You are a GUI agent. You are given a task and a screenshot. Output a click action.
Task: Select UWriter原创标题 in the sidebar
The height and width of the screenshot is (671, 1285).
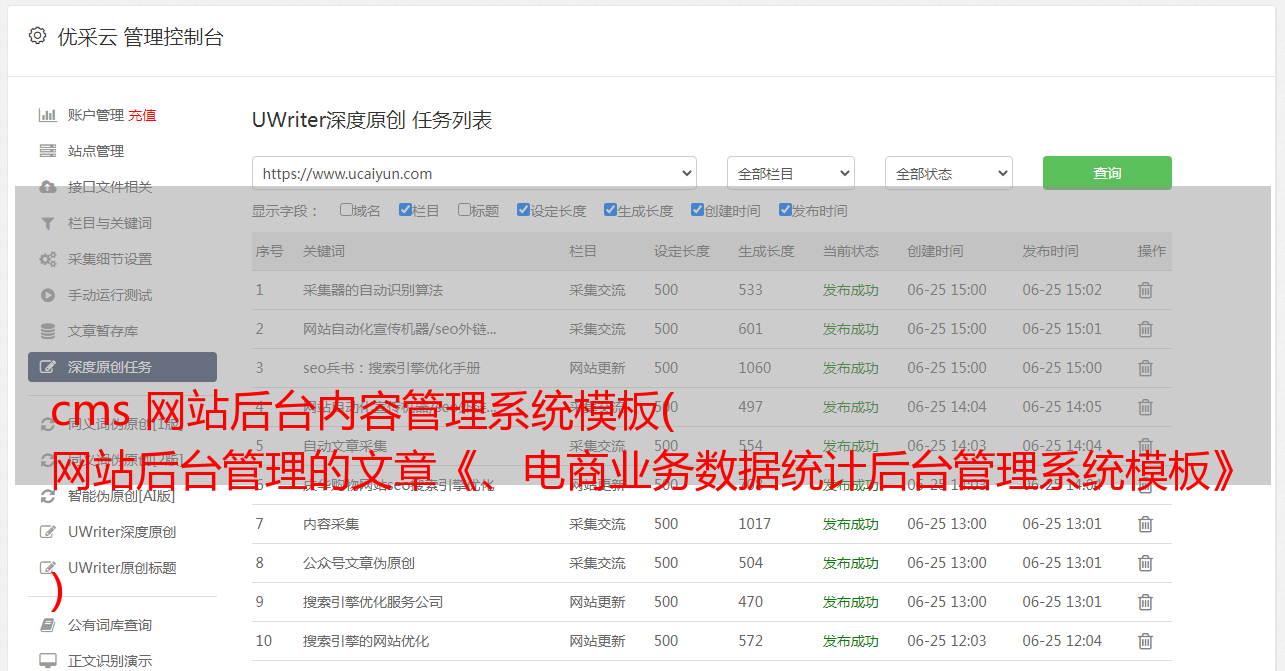[122, 568]
